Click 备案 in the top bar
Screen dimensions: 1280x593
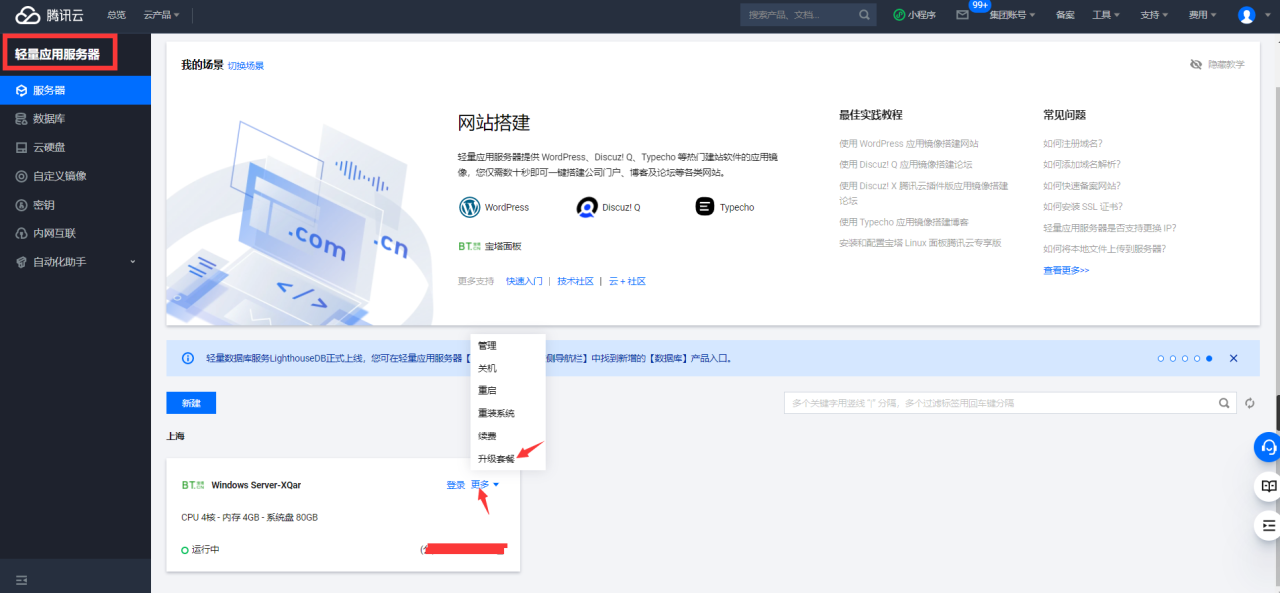[x=1065, y=15]
